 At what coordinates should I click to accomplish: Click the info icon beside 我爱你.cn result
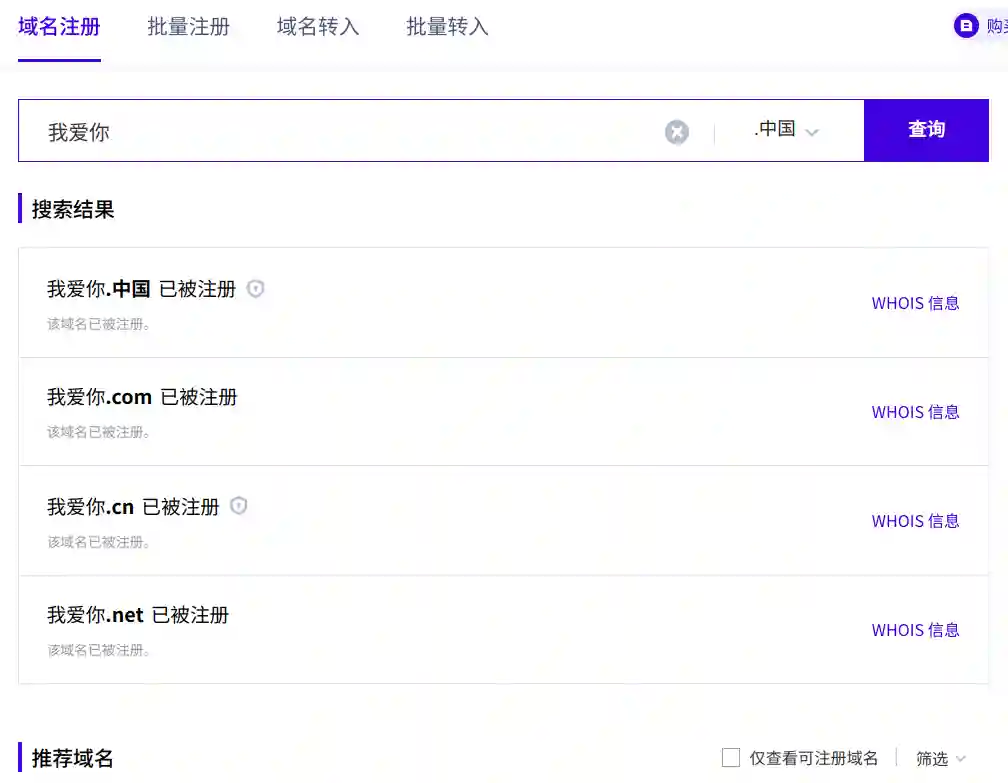238,506
